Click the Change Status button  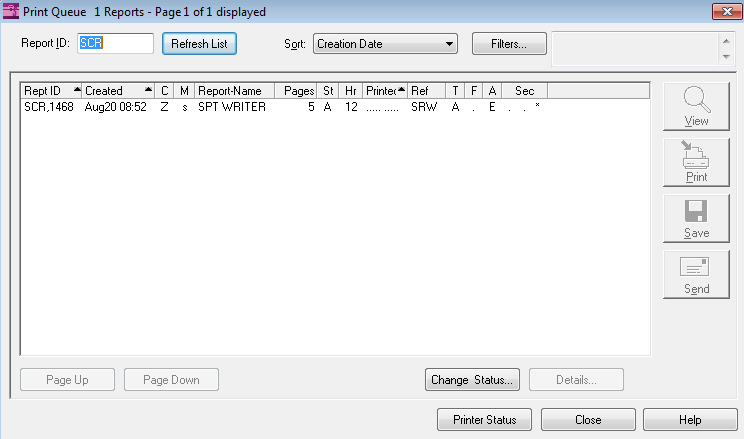tap(472, 380)
